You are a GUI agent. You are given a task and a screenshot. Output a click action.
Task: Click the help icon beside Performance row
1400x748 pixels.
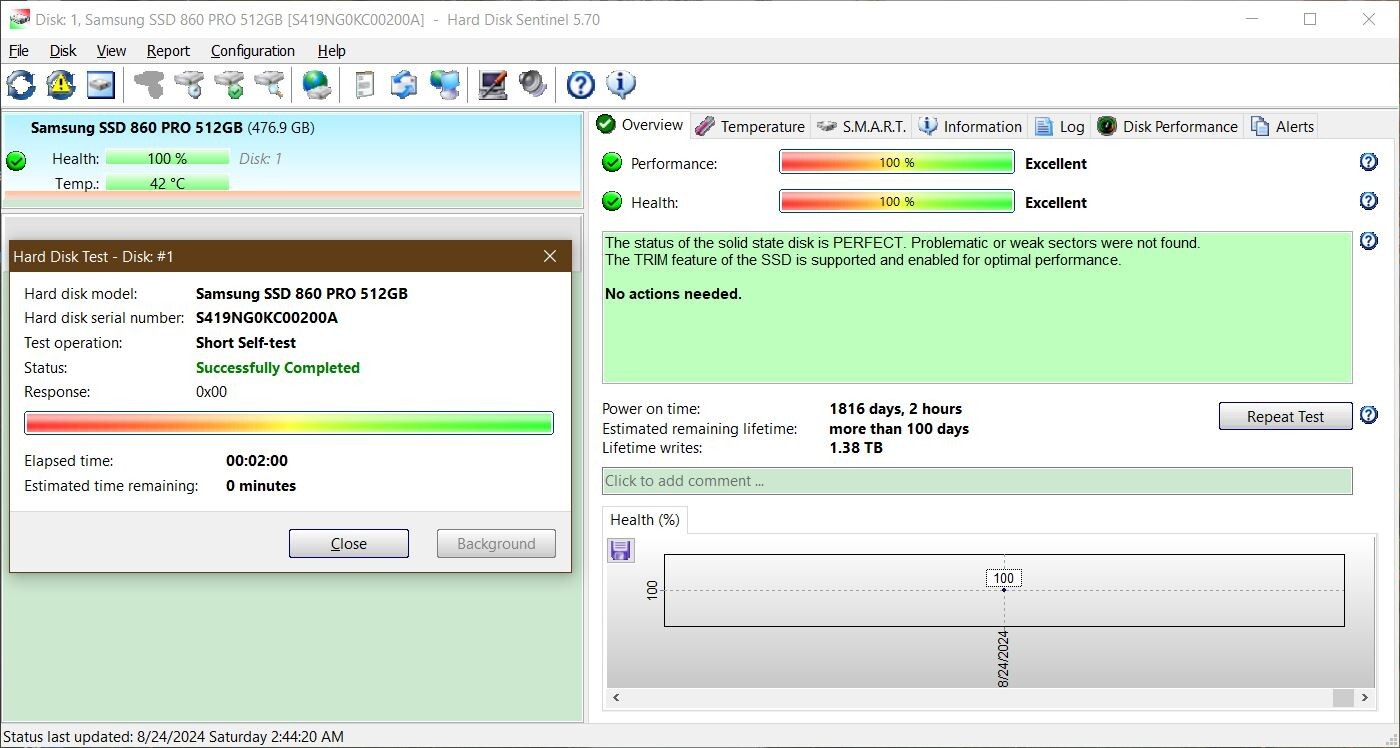click(x=1369, y=162)
